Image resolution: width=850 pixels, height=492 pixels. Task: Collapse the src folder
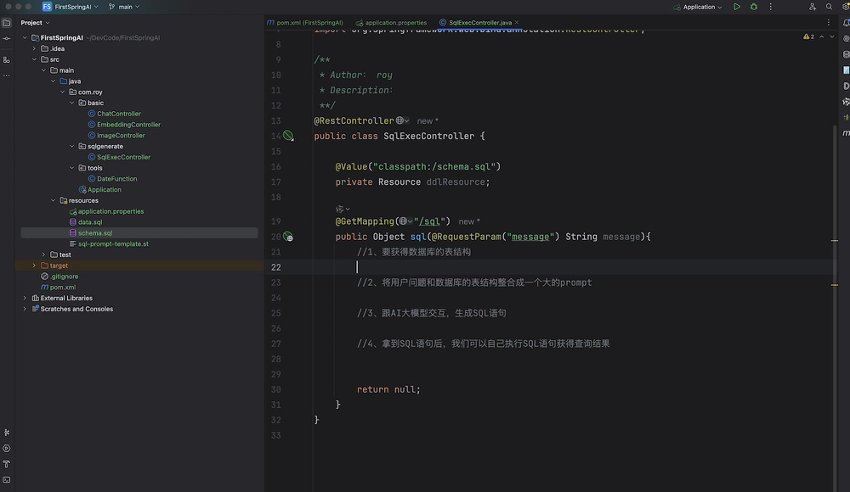[34, 59]
